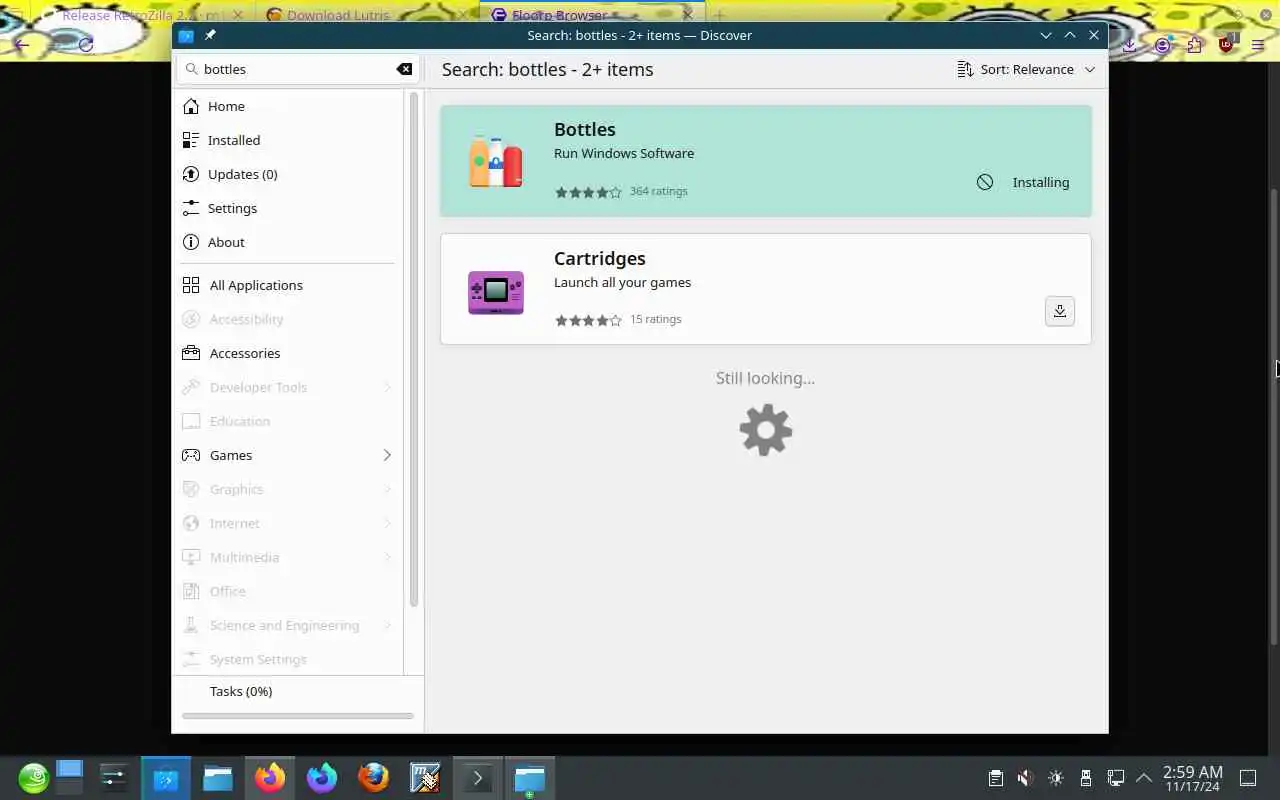
Task: Click the bottles search field
Action: point(298,69)
